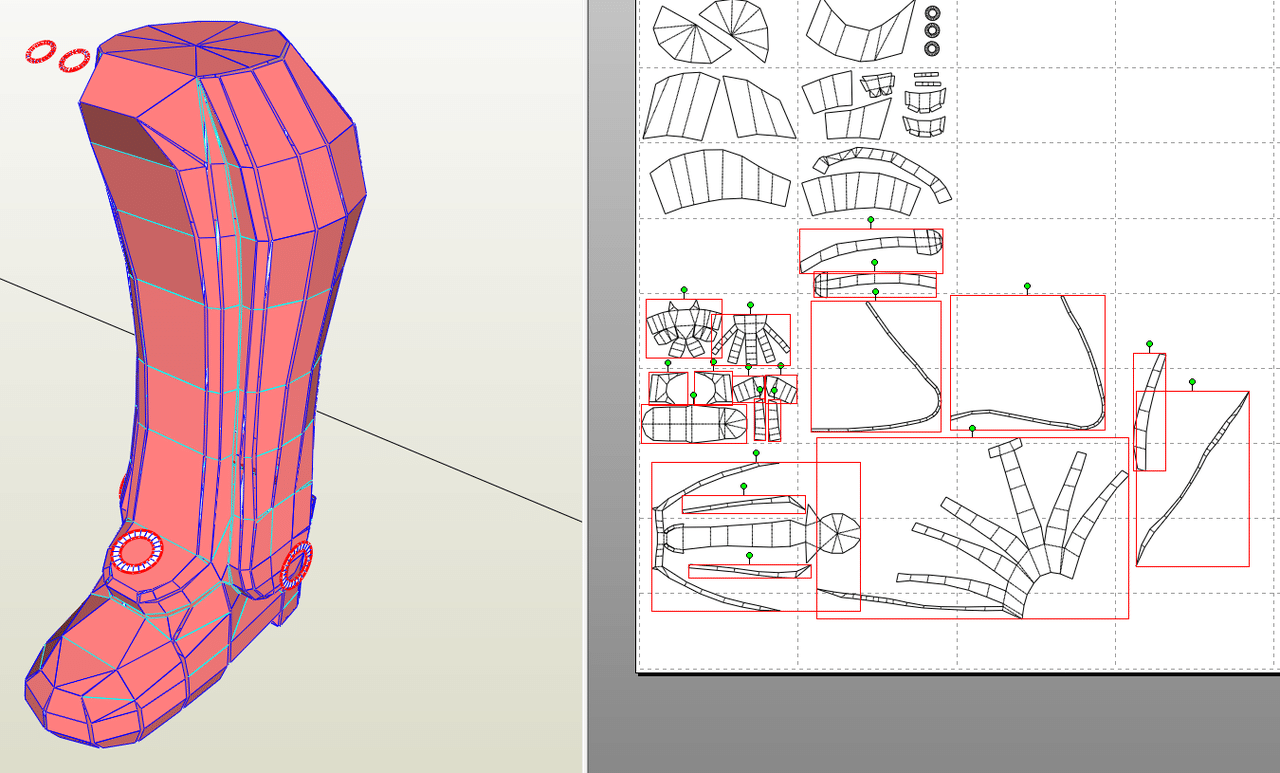The width and height of the screenshot is (1280, 773).
Task: Select the top cap of the 3D boot
Action: [196, 47]
